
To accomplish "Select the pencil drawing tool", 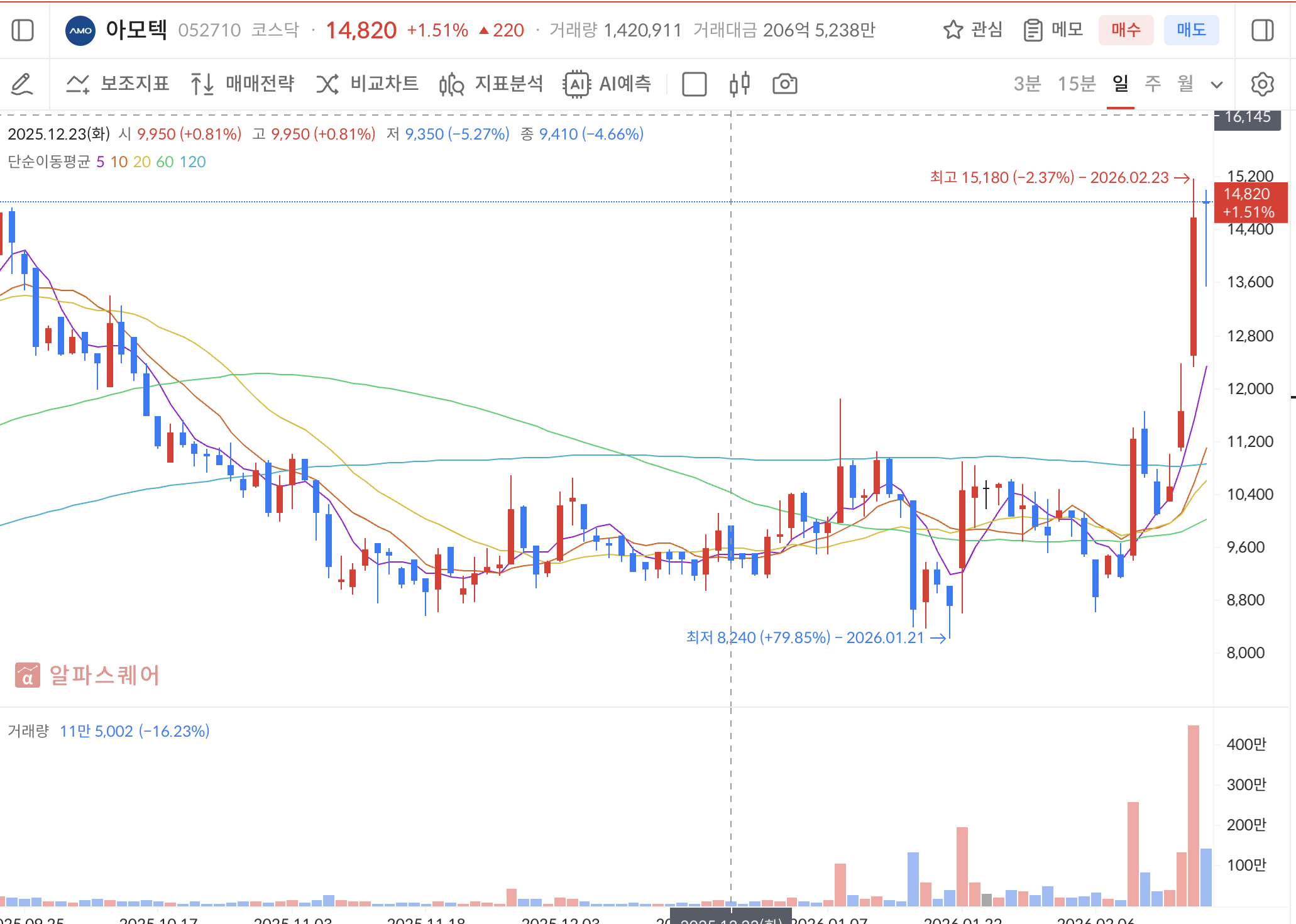I will [x=21, y=84].
